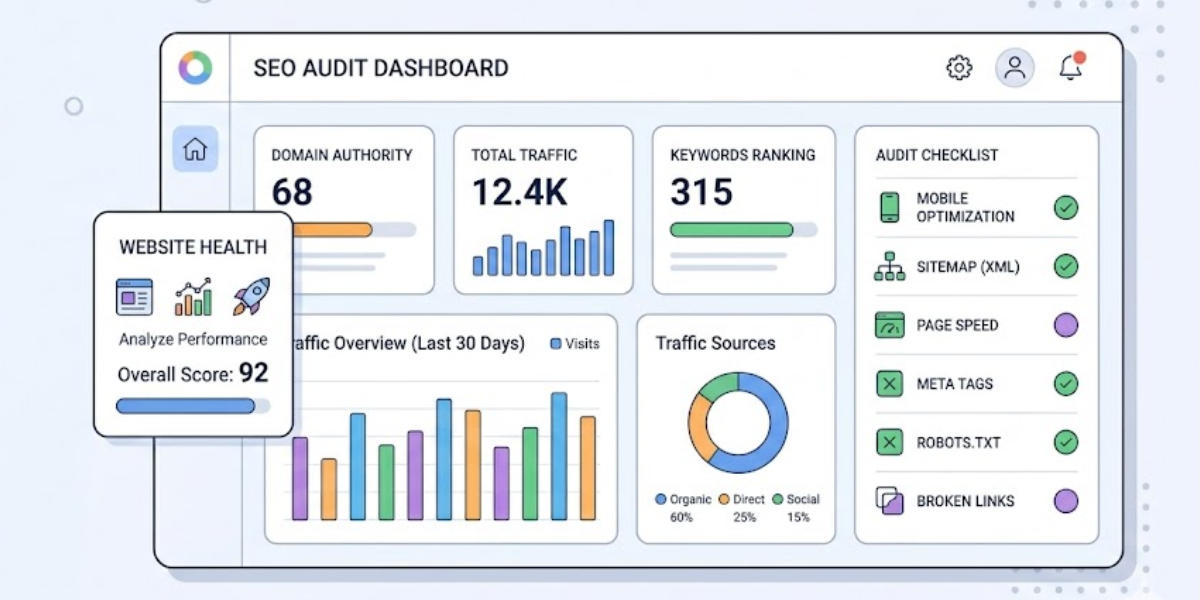Screen dimensions: 1200x600
Task: Click the Visits legend in Traffic Overview
Action: (x=575, y=344)
